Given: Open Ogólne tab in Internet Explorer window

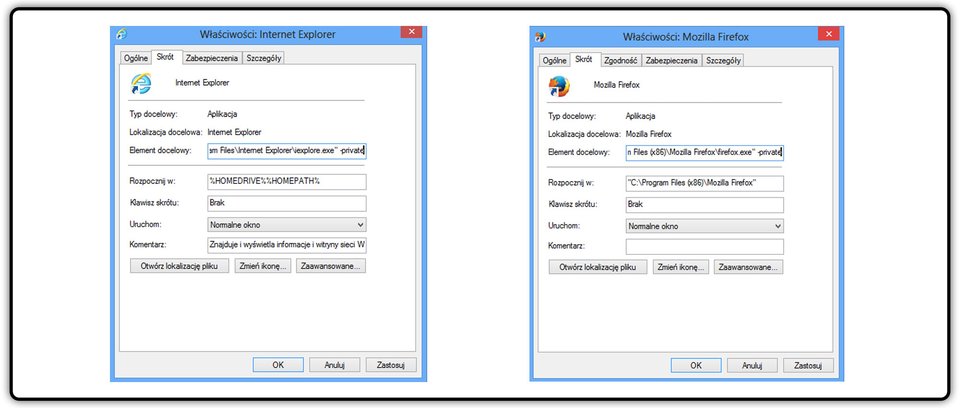Looking at the screenshot, I should pyautogui.click(x=136, y=58).
